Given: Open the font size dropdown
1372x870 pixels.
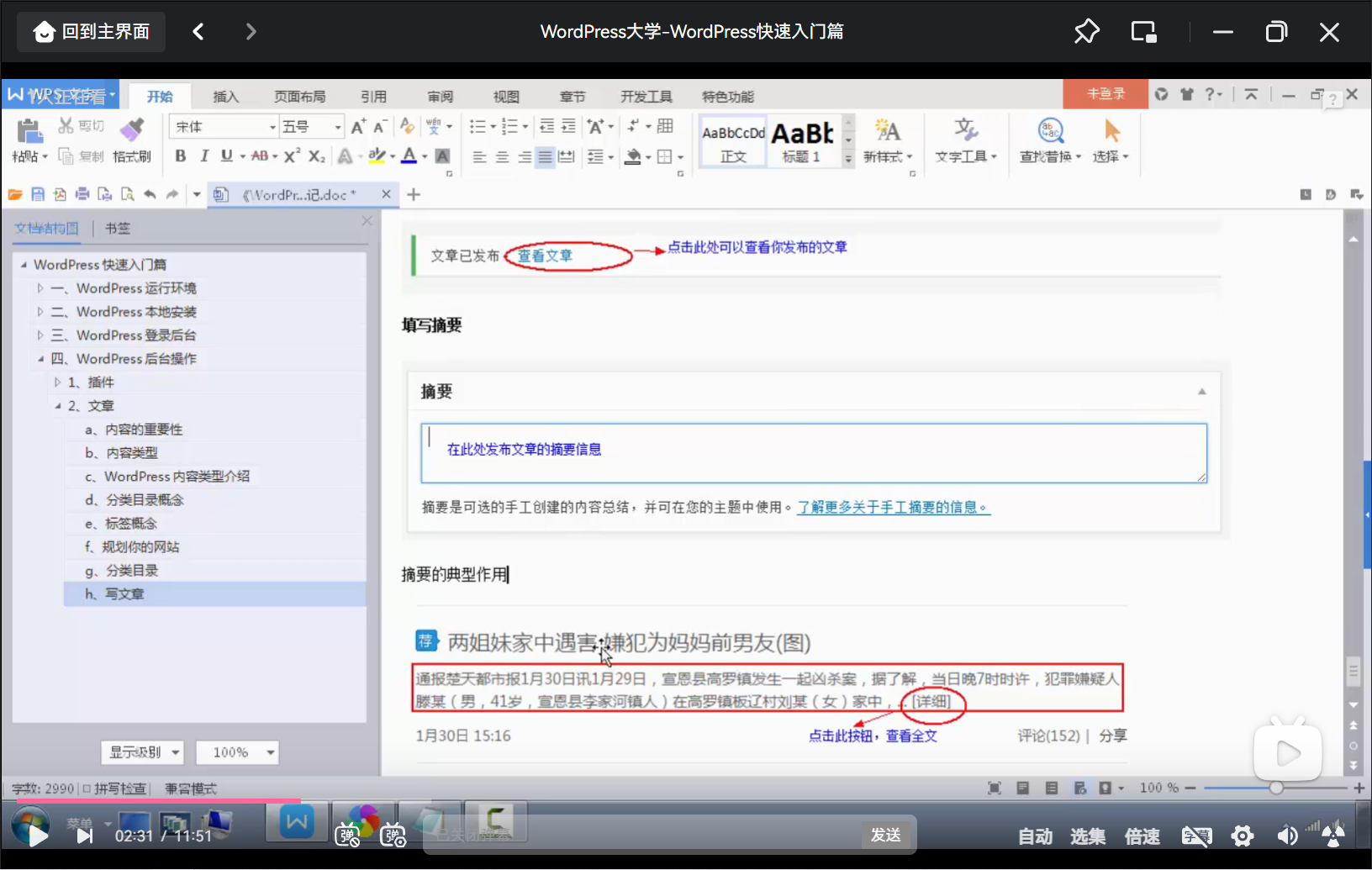Looking at the screenshot, I should click(x=338, y=127).
